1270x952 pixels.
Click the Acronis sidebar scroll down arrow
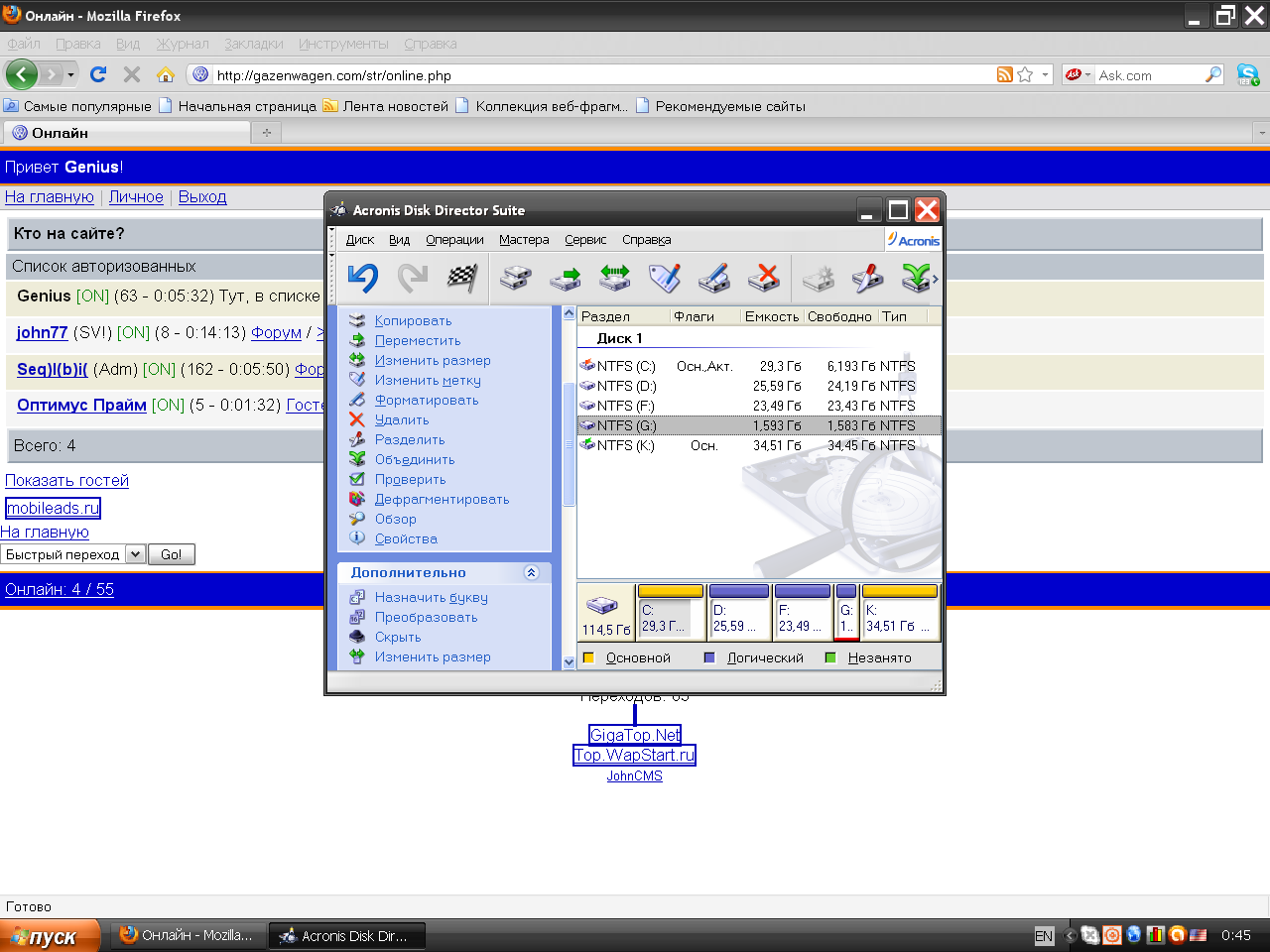[x=569, y=661]
